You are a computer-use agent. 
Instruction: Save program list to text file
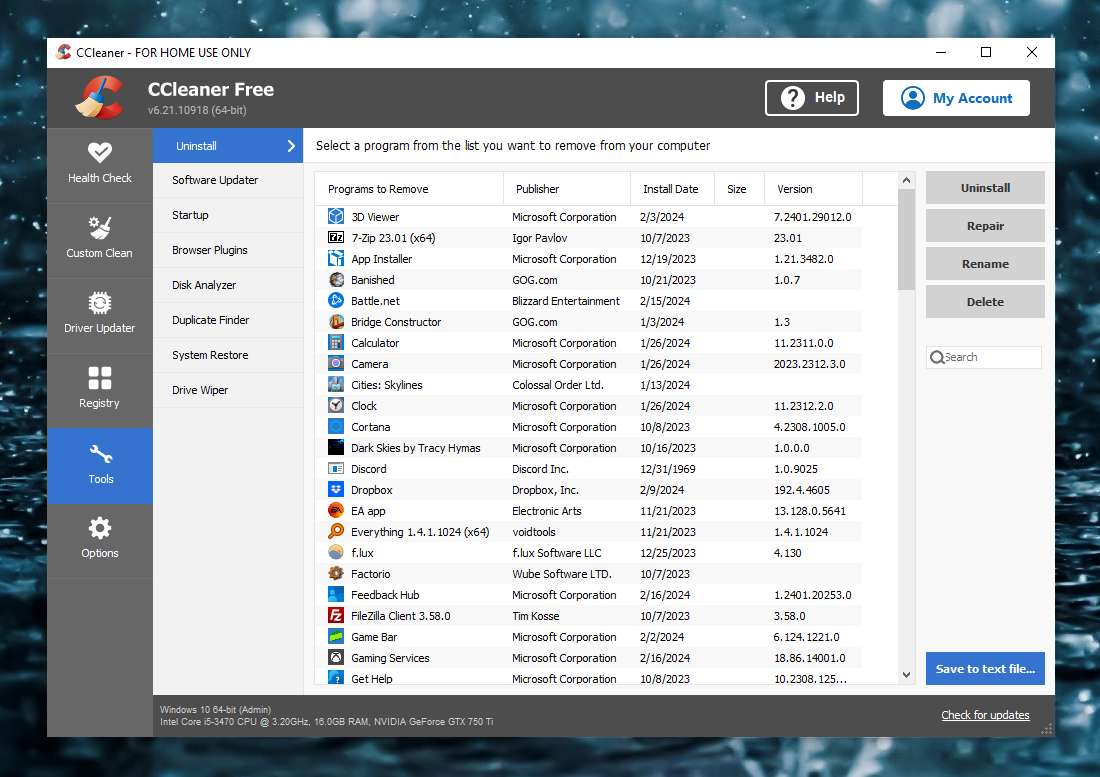click(x=985, y=668)
